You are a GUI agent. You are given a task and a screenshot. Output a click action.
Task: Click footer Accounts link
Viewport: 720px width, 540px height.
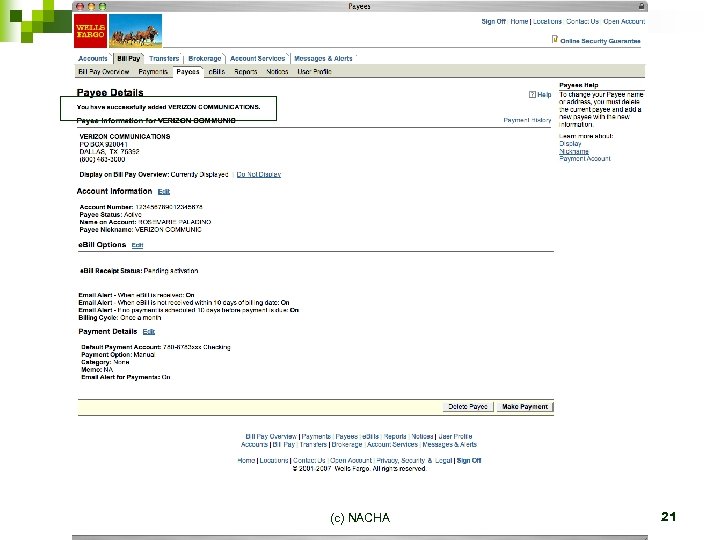(254, 444)
